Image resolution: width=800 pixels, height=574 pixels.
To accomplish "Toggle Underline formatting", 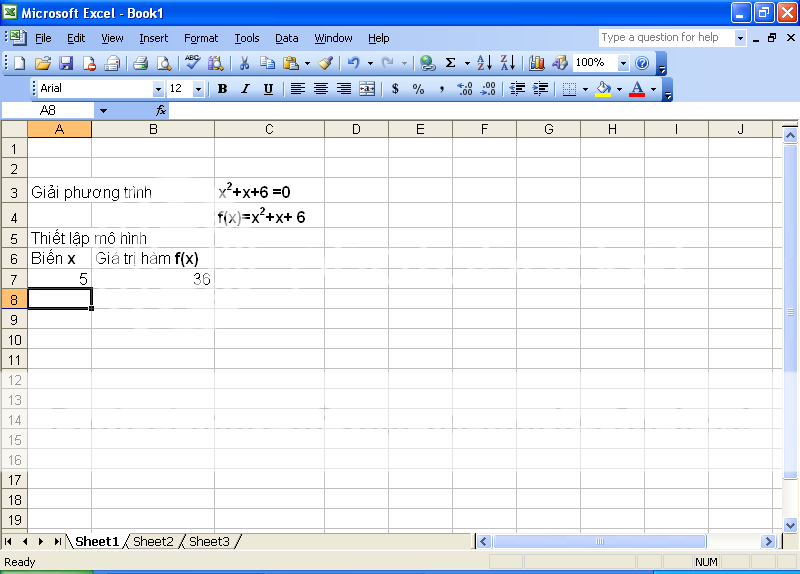I will point(268,89).
